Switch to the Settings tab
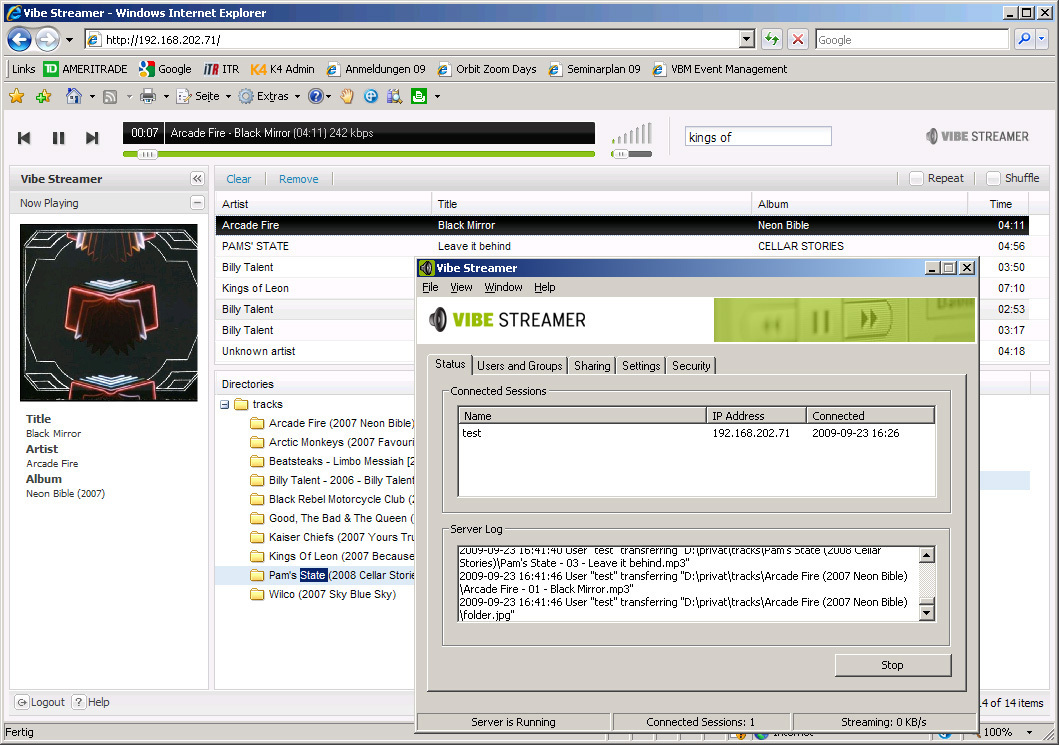Image resolution: width=1059 pixels, height=745 pixels. [641, 365]
